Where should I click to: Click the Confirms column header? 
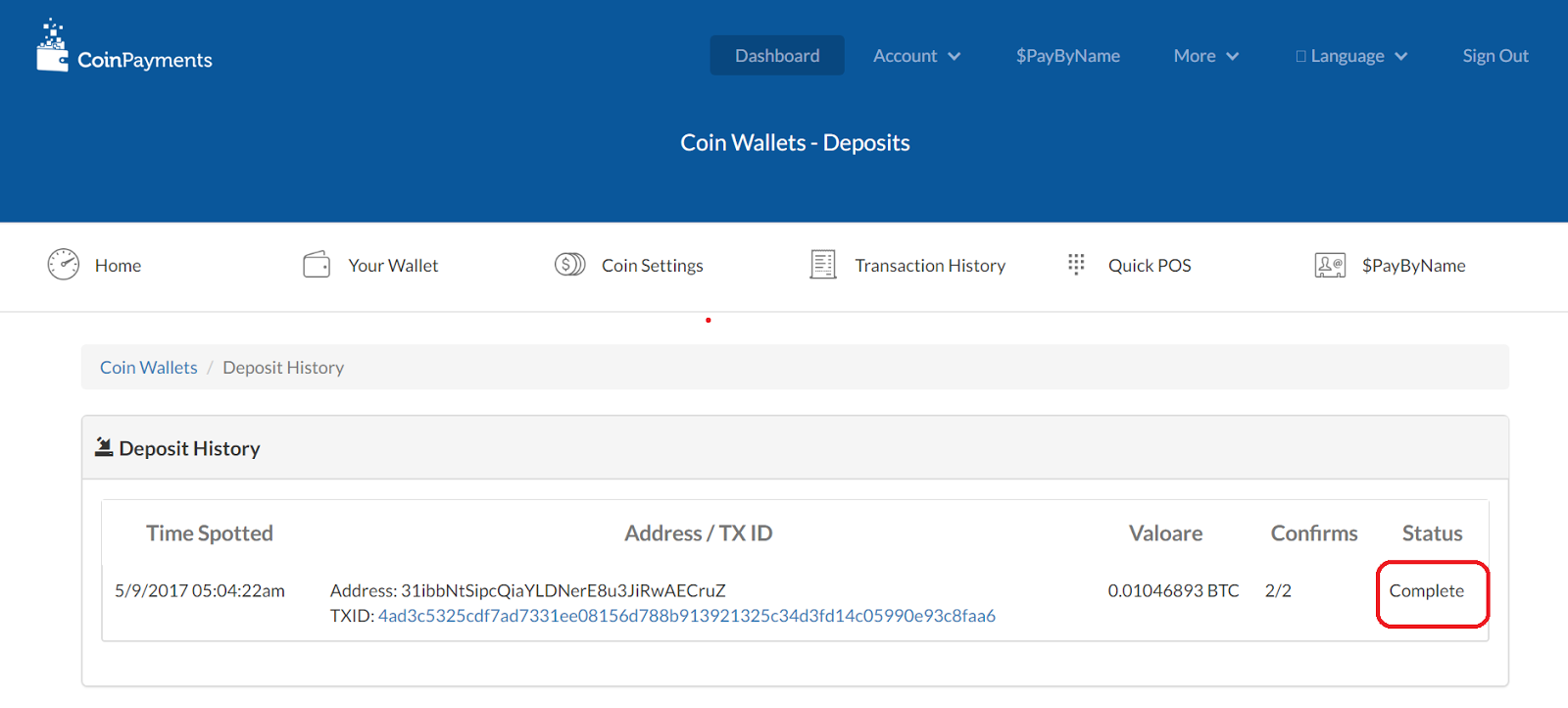click(x=1314, y=533)
